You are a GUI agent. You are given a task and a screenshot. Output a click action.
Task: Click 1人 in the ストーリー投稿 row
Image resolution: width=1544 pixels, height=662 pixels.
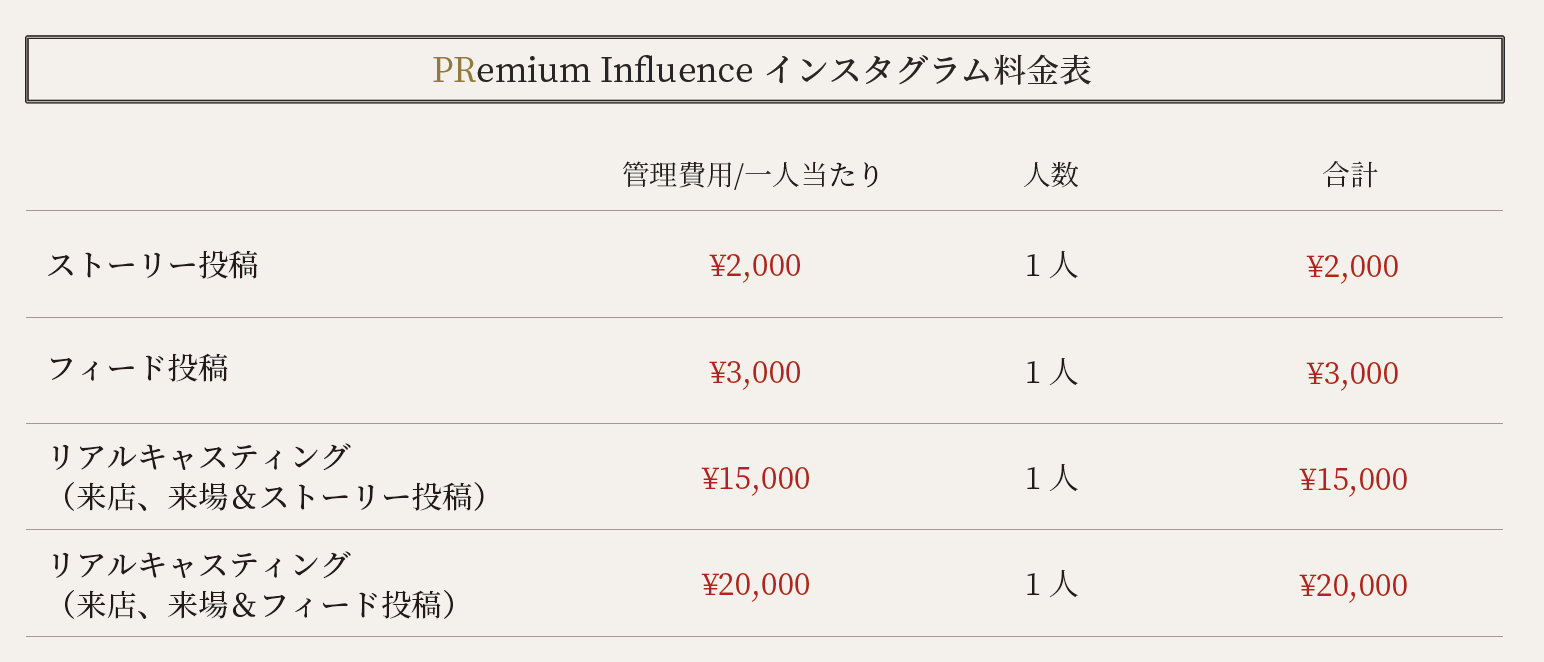pyautogui.click(x=1051, y=266)
